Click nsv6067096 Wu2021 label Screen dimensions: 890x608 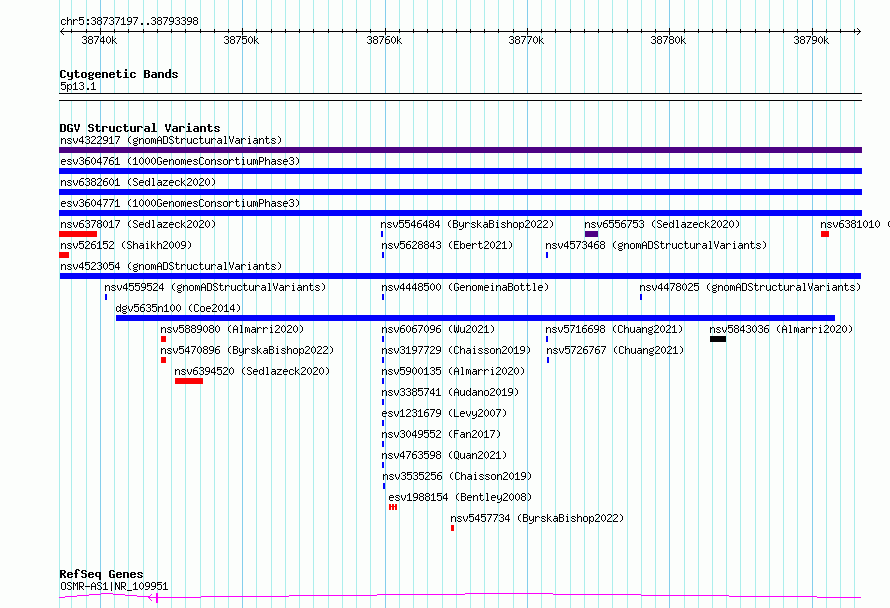click(x=438, y=329)
